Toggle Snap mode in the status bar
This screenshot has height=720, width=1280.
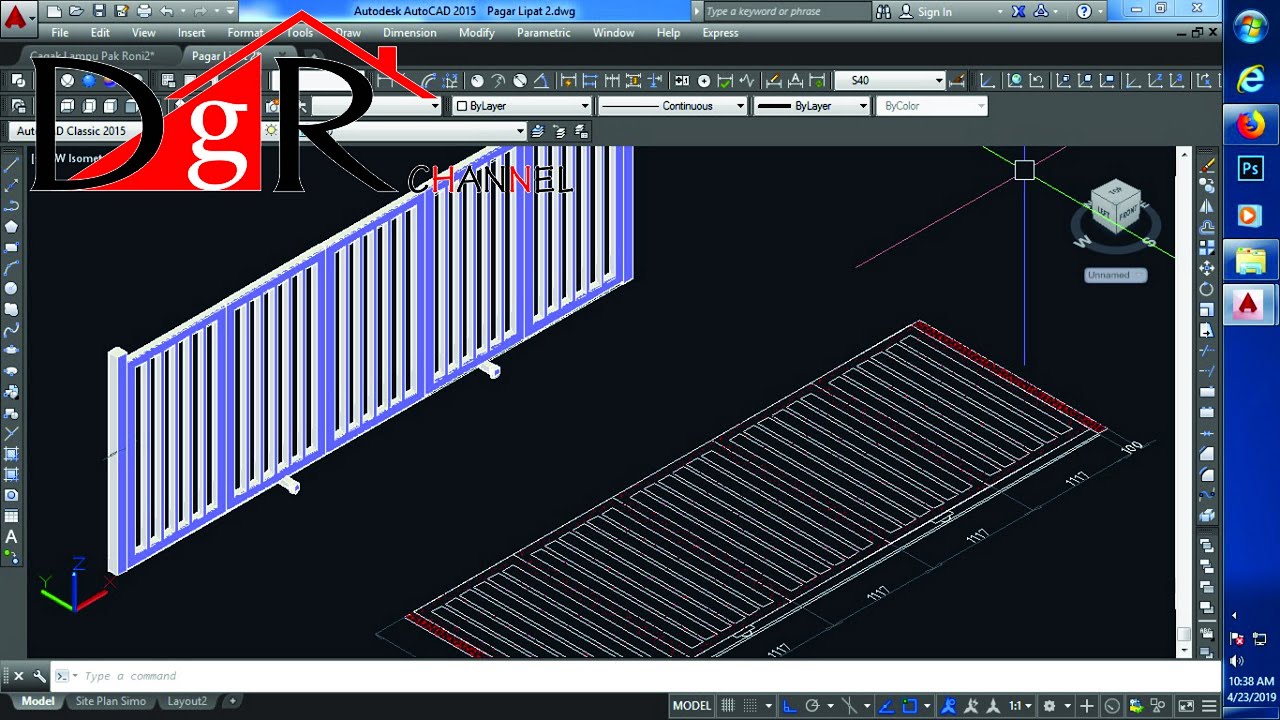[750, 706]
